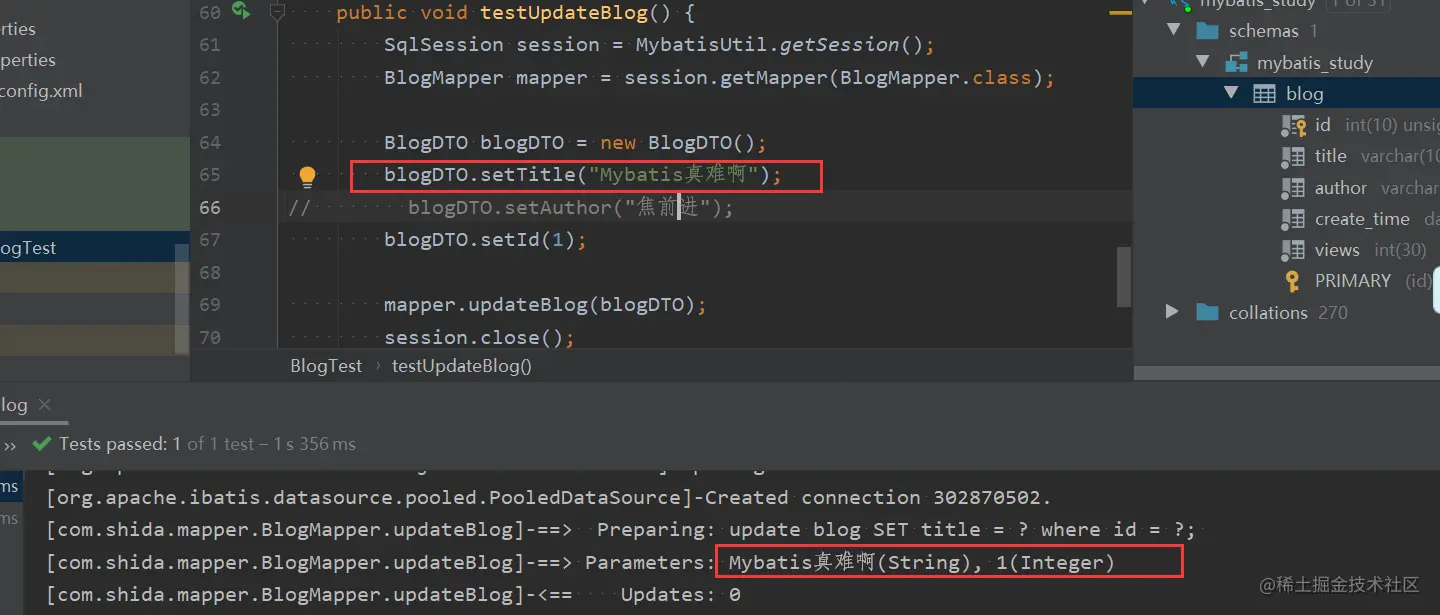
Task: Click the commented blogDTO.setAuthor line
Action: tap(570, 208)
